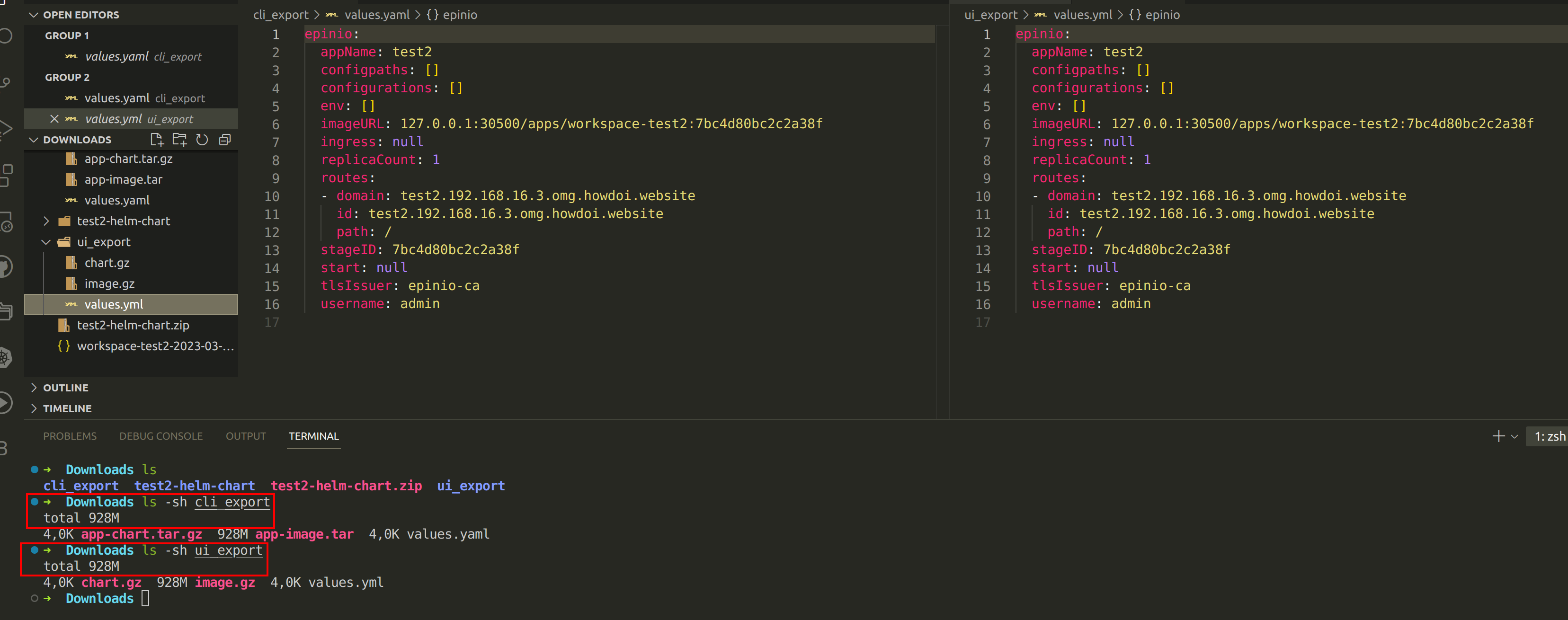Refresh the Downloads explorer tree

[x=202, y=140]
